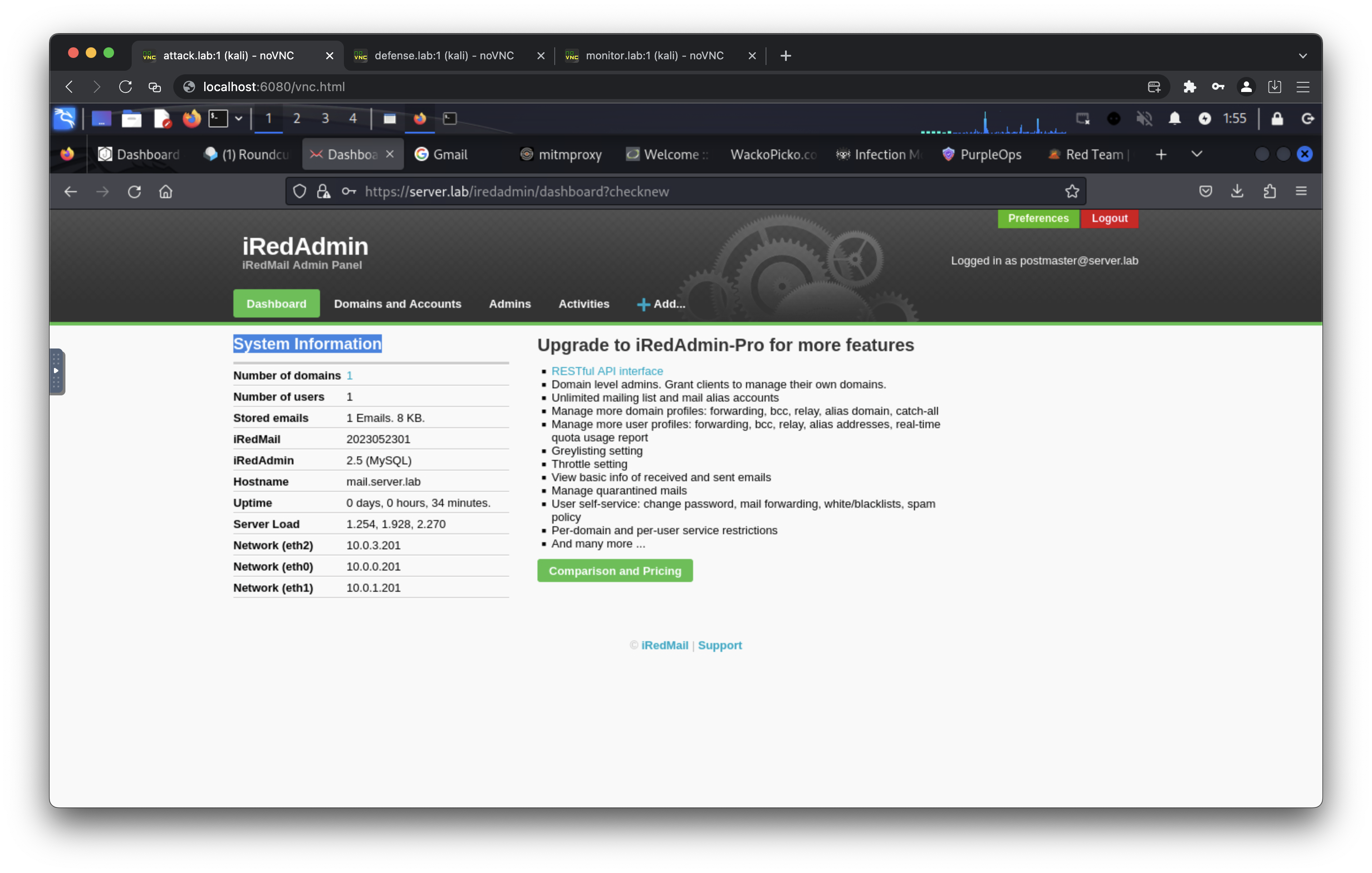1372x873 pixels.
Task: Click the shield tracking protection icon
Action: point(300,191)
